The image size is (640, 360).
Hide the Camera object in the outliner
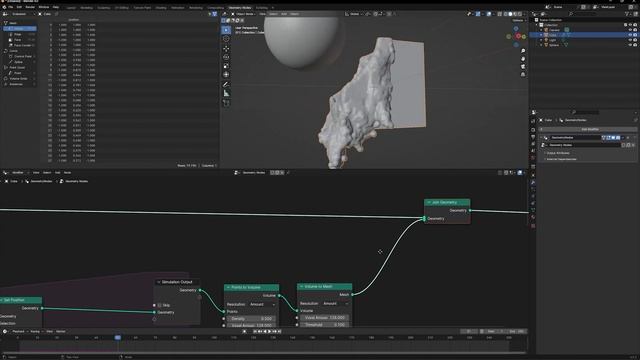[x=630, y=30]
